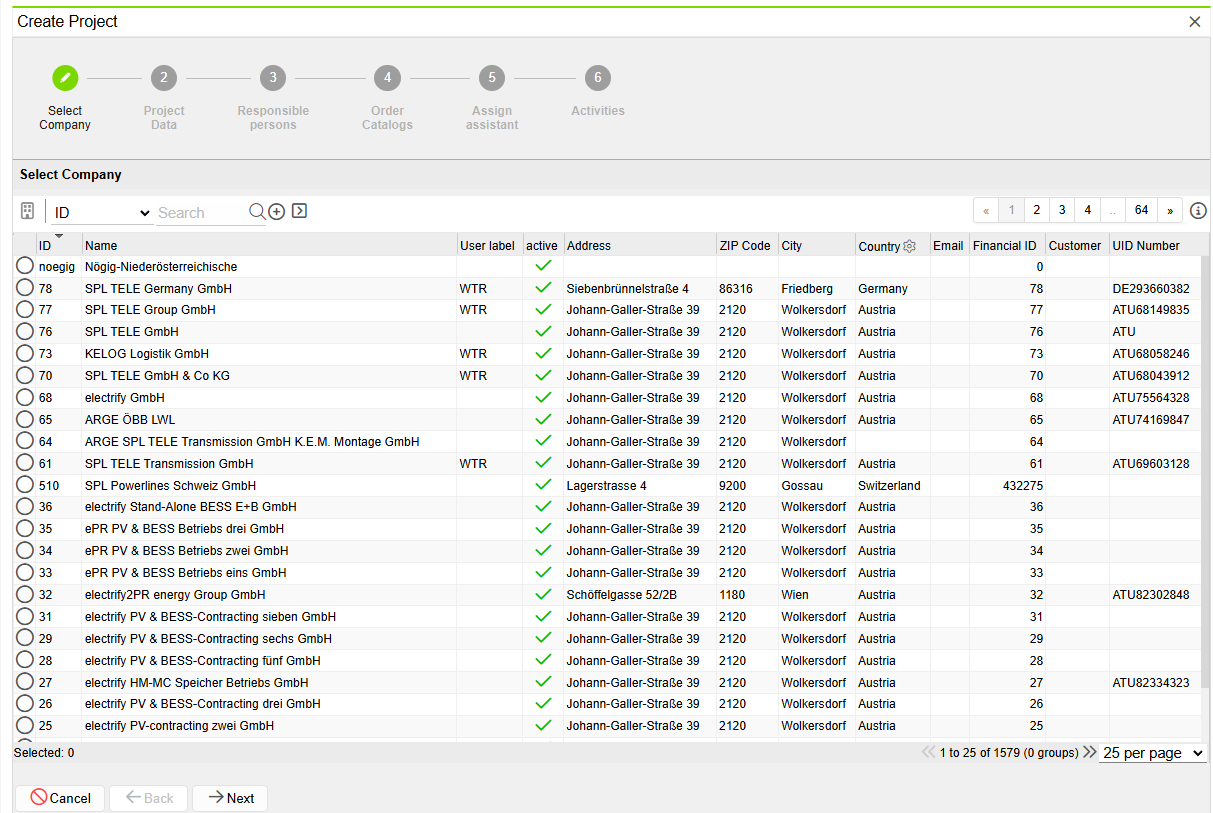Select radio button for noegig row

point(25,266)
